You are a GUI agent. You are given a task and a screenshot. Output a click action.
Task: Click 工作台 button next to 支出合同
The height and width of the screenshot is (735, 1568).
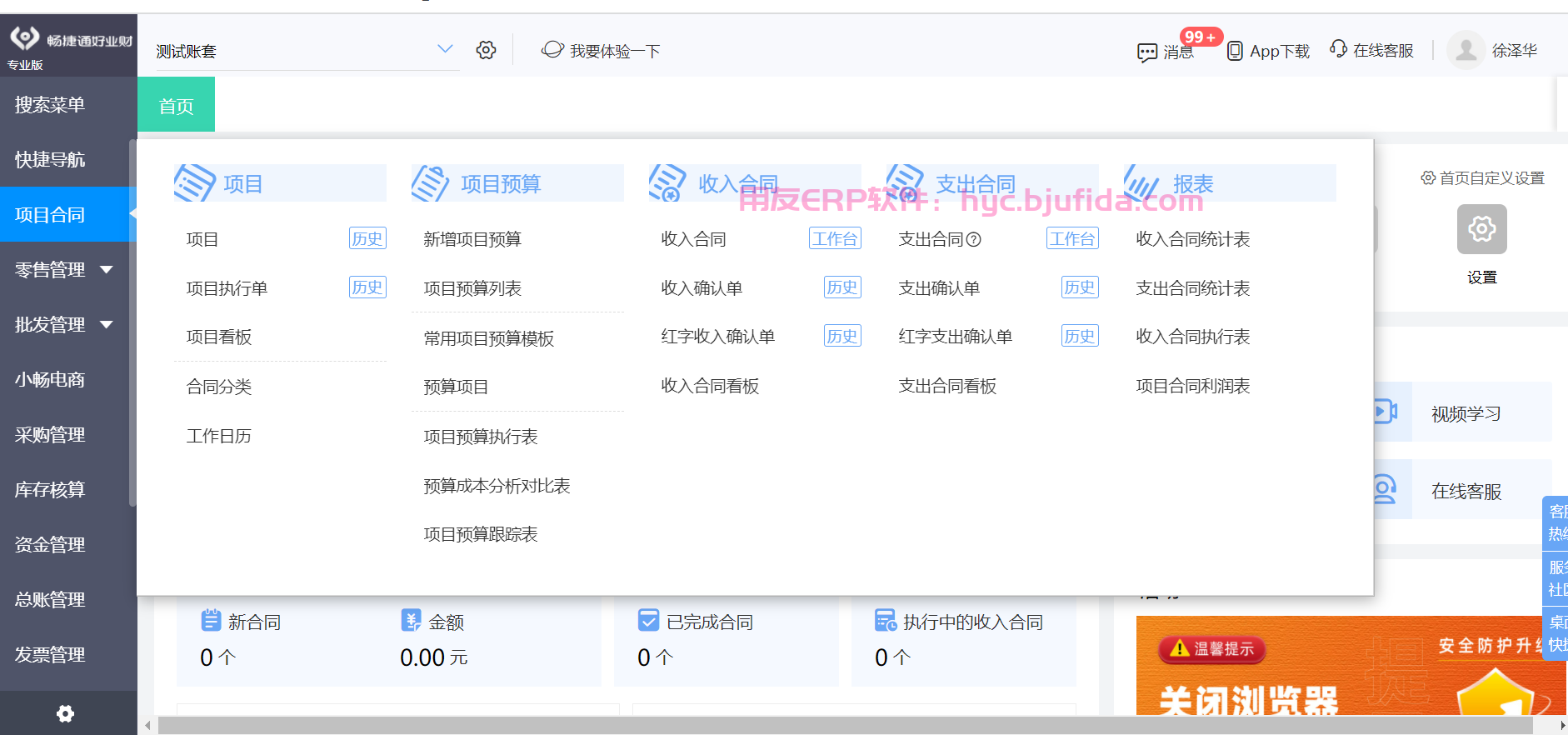pos(1072,238)
